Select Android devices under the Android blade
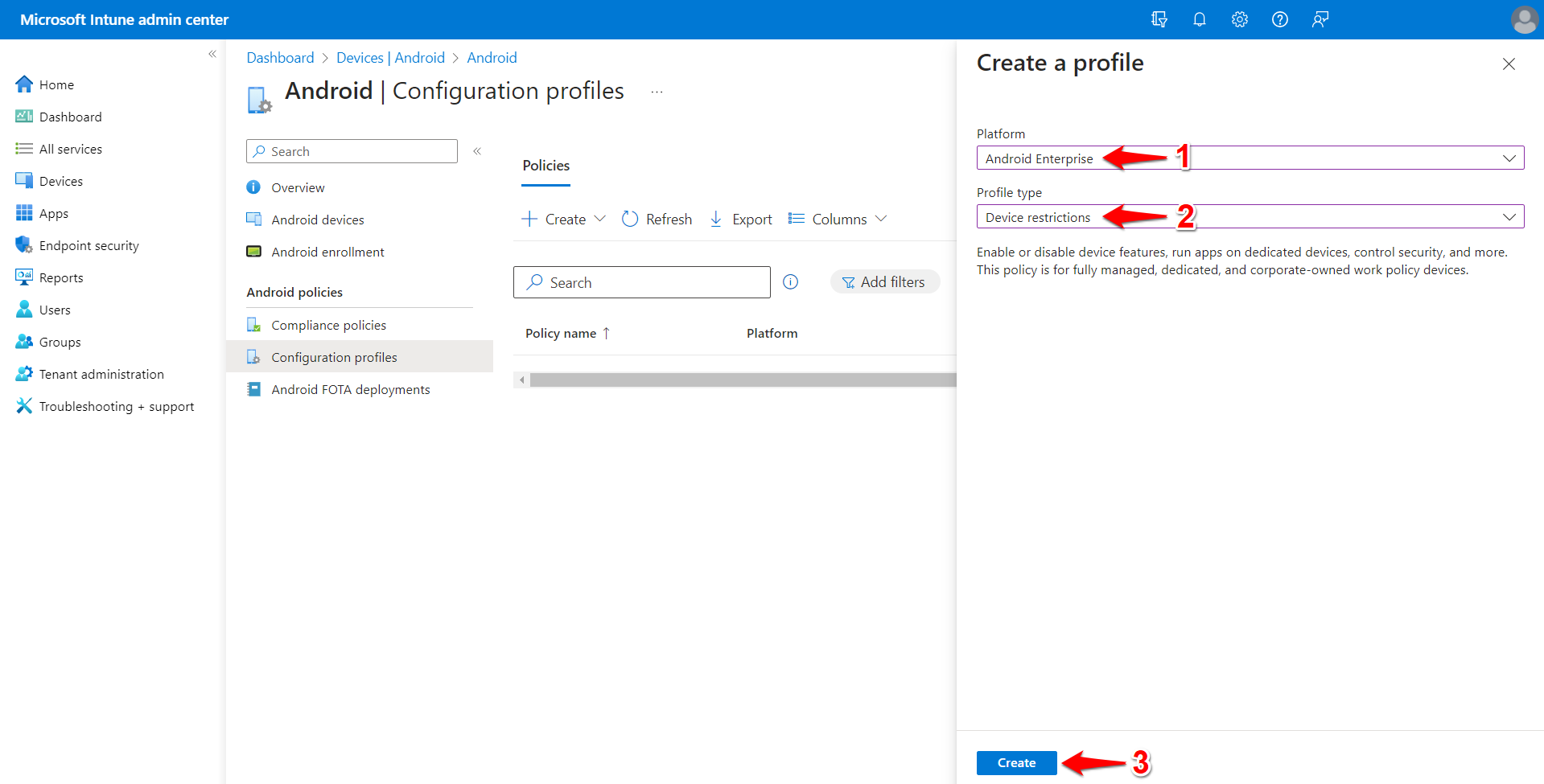This screenshot has width=1544, height=784. point(316,219)
